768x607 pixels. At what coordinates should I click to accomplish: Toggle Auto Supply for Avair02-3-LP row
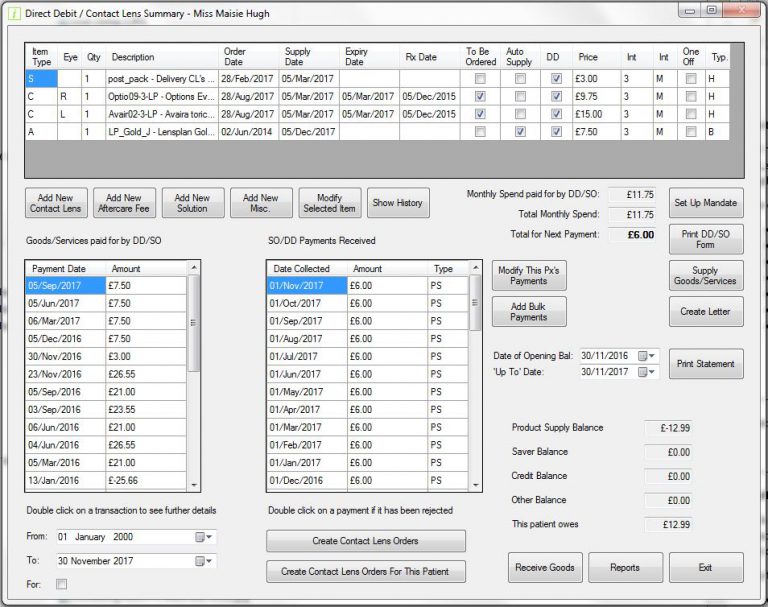coord(520,114)
